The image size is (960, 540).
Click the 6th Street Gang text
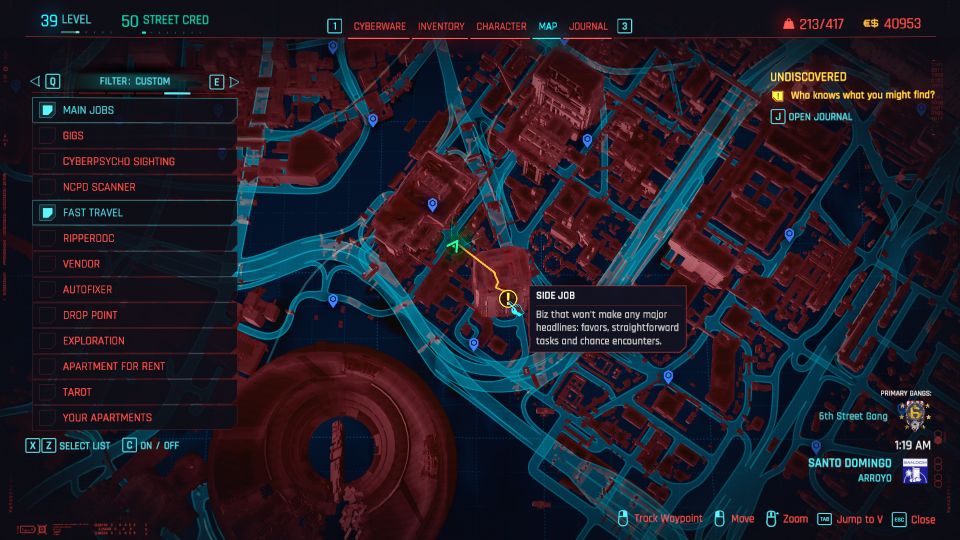tap(853, 416)
